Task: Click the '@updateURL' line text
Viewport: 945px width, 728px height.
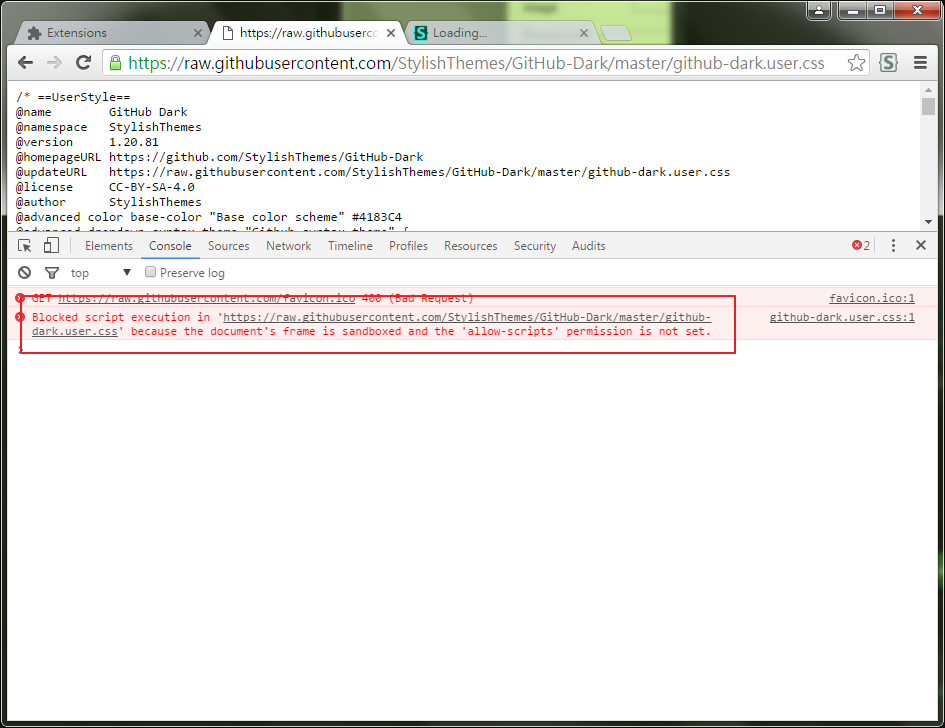Action: pyautogui.click(x=373, y=172)
